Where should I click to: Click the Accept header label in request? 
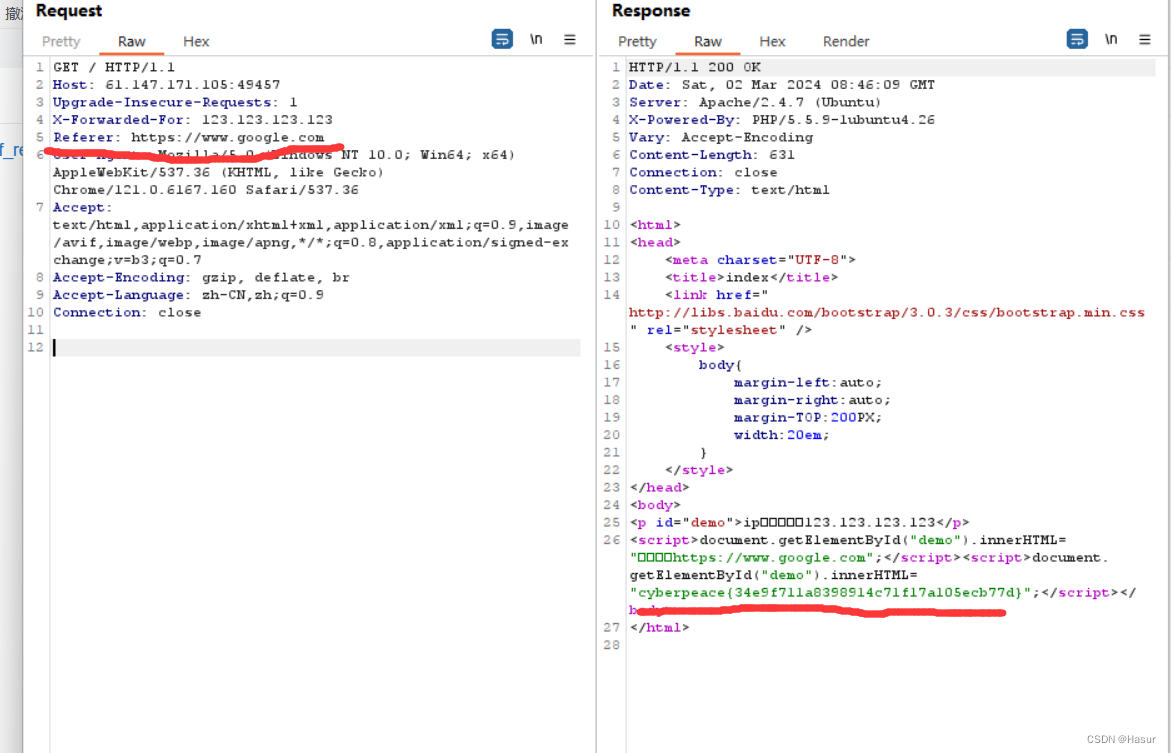coord(82,207)
